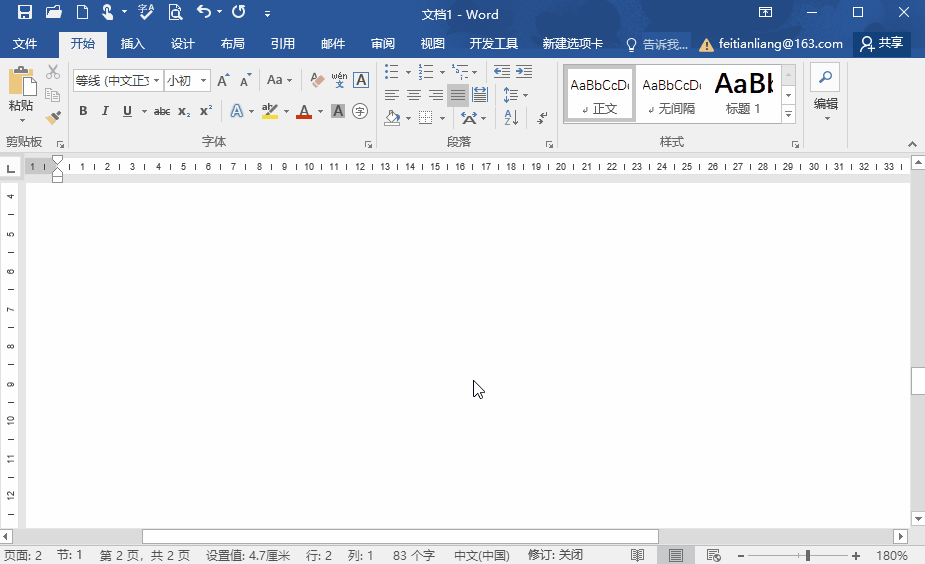
Task: Click the red font color button
Action: tap(304, 111)
